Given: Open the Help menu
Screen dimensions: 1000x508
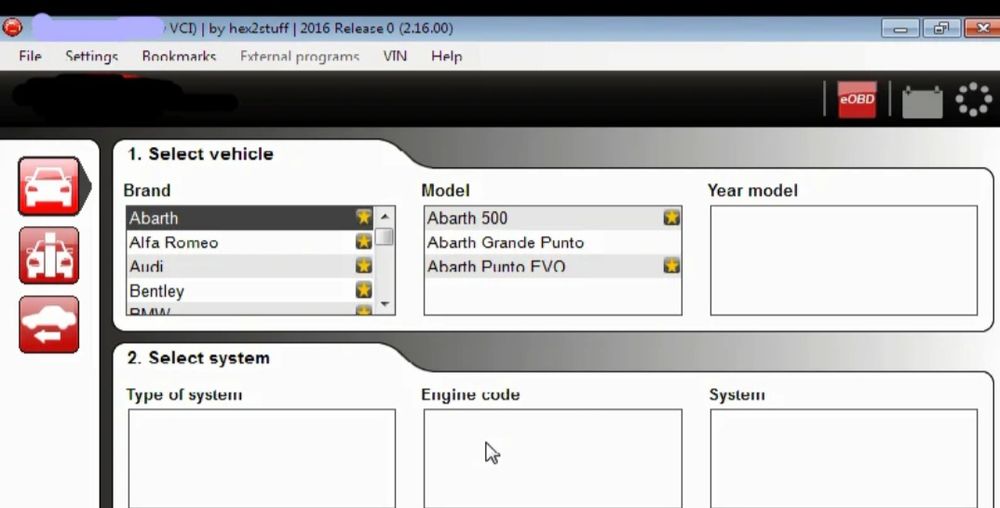Looking at the screenshot, I should [446, 56].
